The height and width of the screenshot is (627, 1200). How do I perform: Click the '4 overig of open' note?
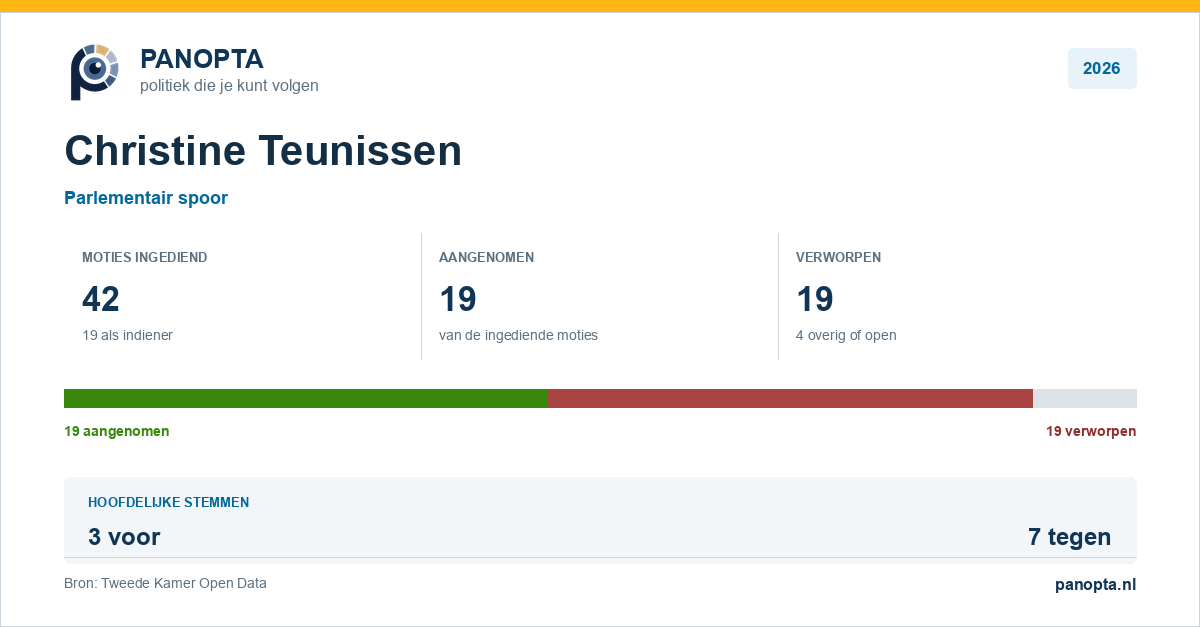coord(846,335)
